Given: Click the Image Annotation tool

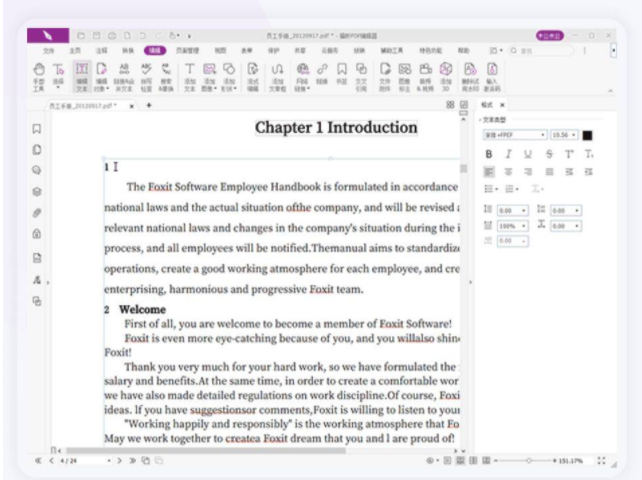Looking at the screenshot, I should tap(405, 77).
